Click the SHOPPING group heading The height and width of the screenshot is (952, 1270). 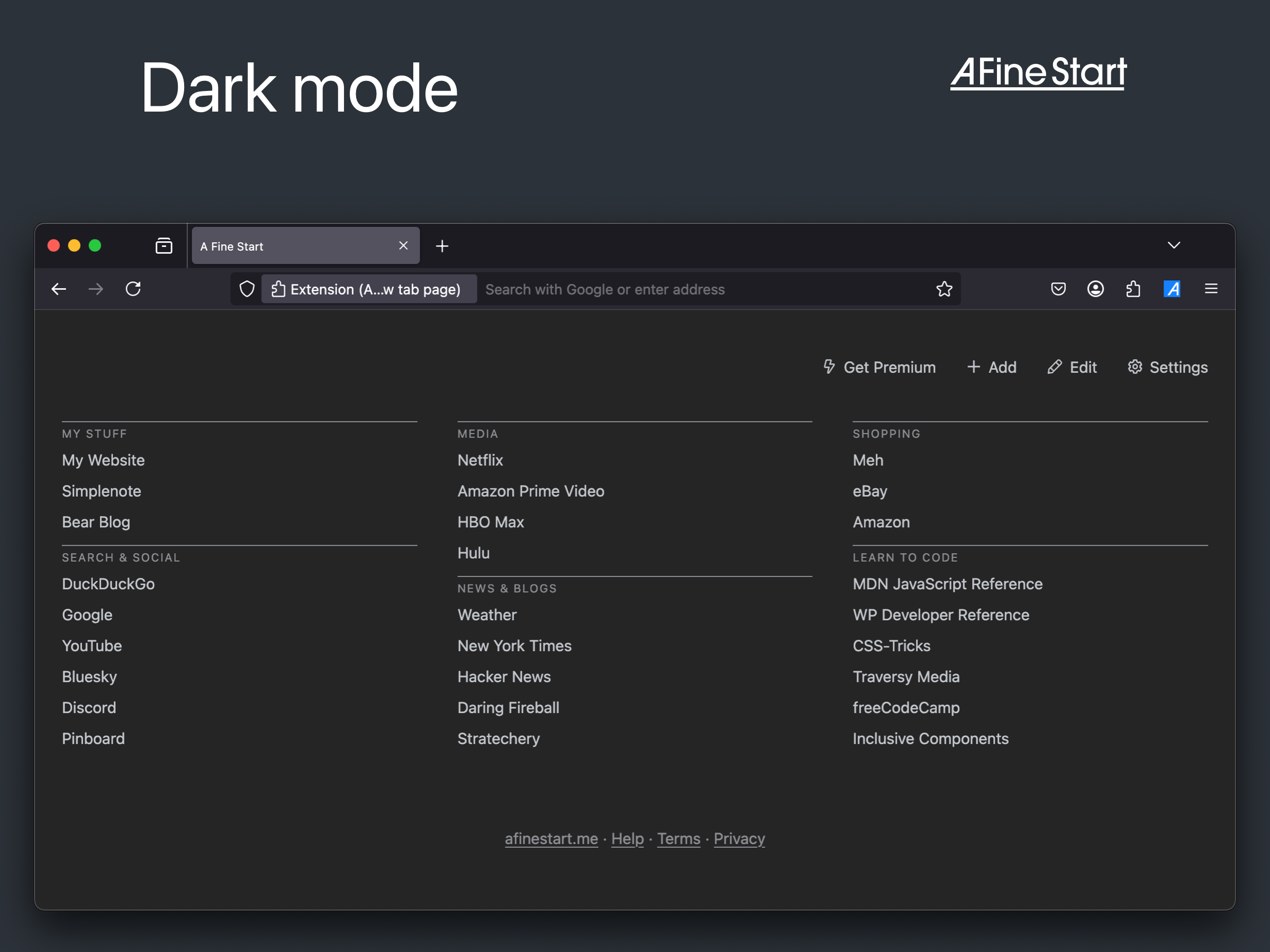click(x=886, y=434)
